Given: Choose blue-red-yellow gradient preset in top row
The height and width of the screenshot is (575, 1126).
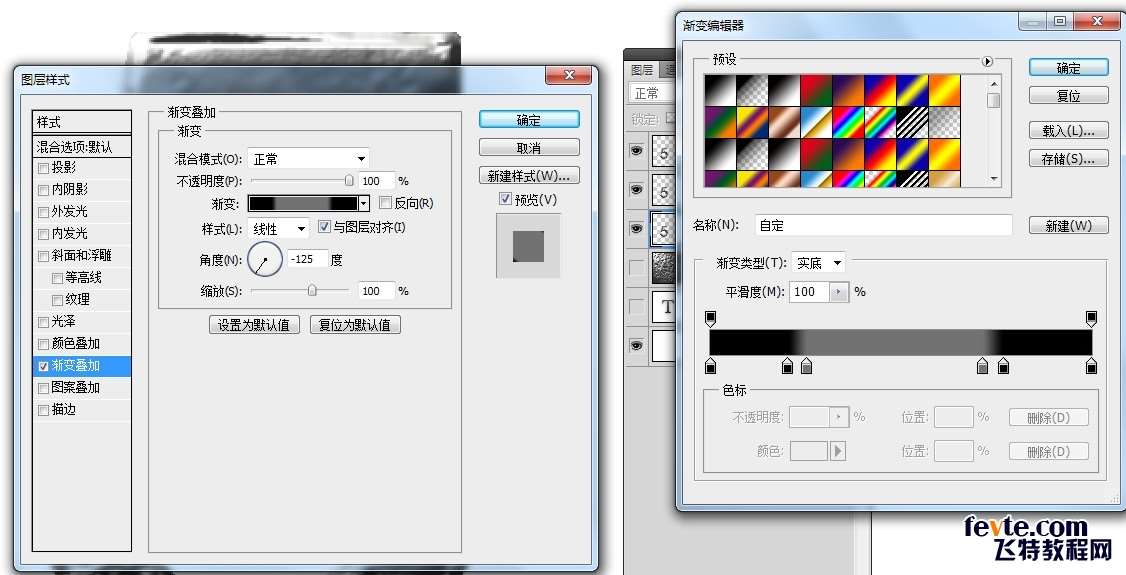Looking at the screenshot, I should pyautogui.click(x=880, y=90).
